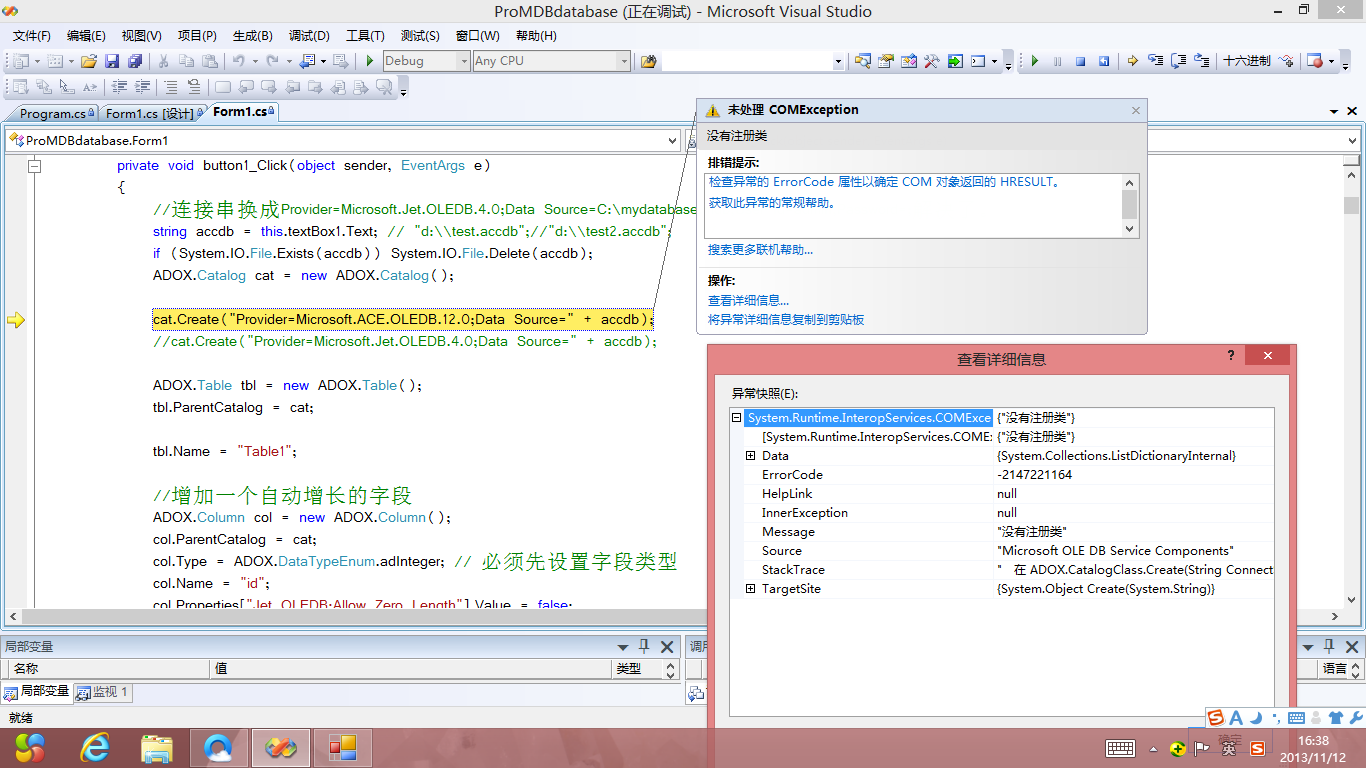This screenshot has height=768, width=1366.
Task: Redo the last undone edit
Action: (x=272, y=61)
